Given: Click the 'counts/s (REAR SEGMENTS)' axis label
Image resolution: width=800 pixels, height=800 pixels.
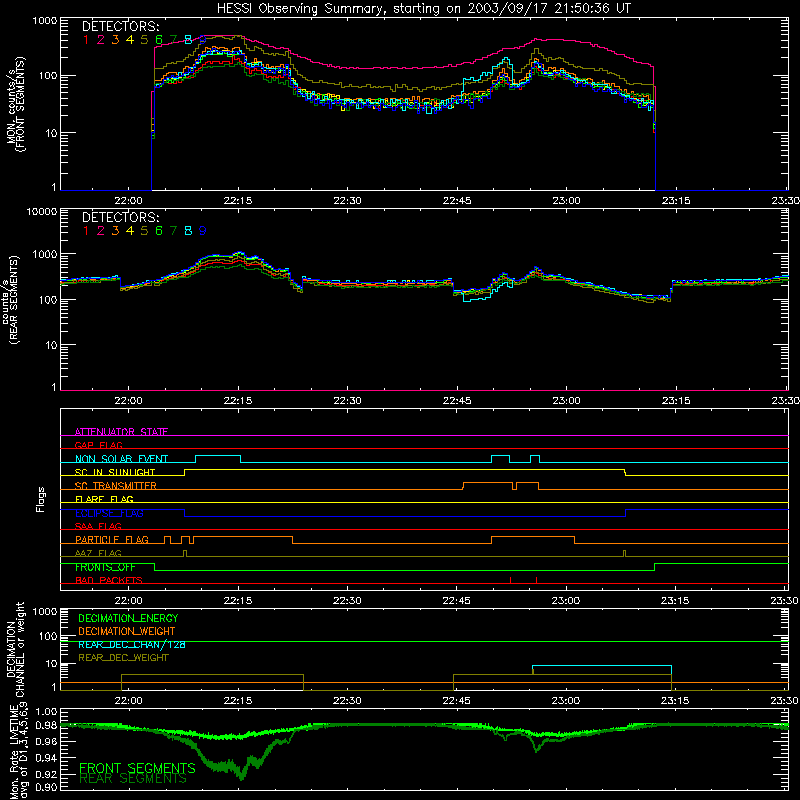Looking at the screenshot, I should (x=9, y=301).
